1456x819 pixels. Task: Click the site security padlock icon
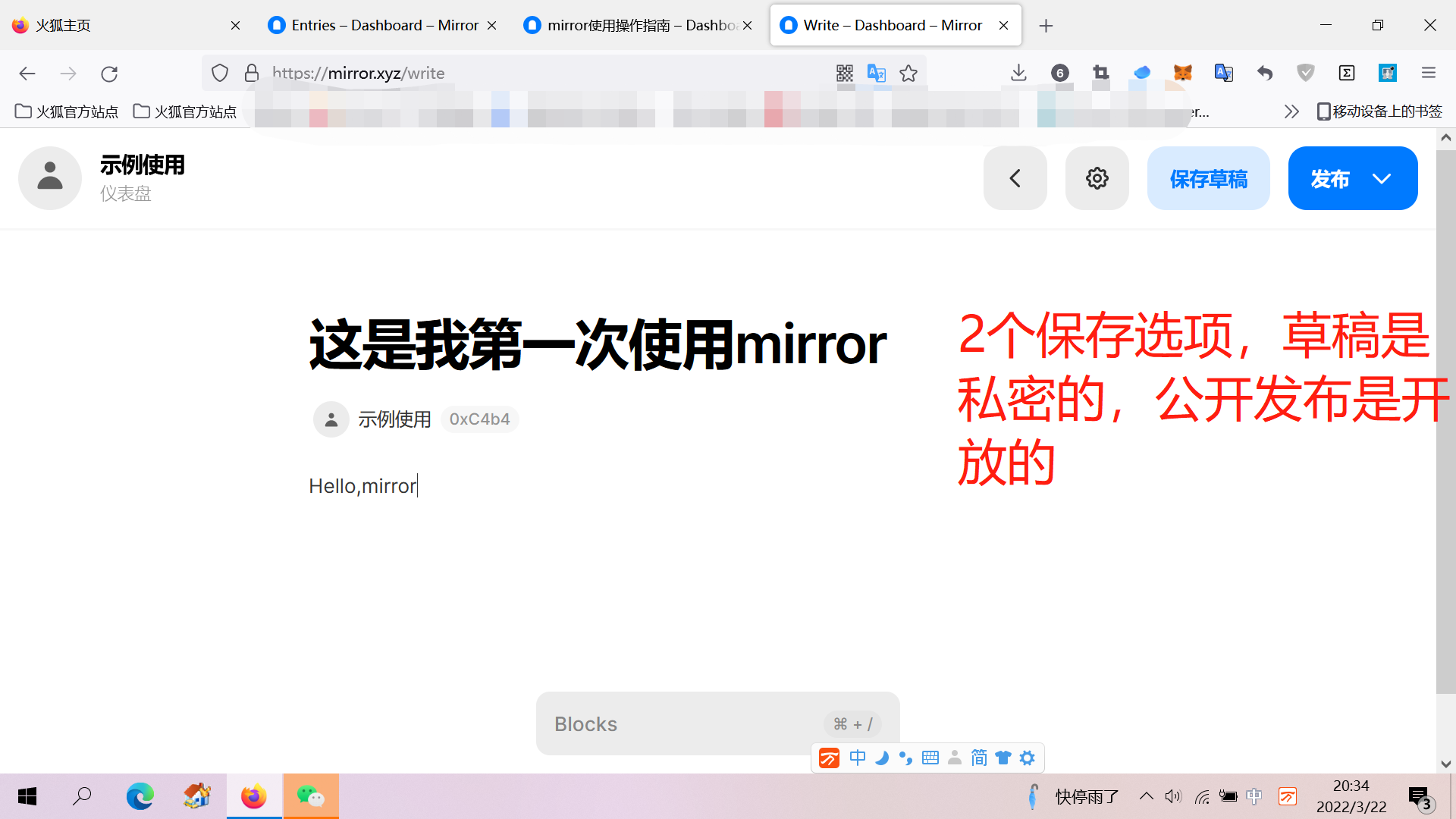tap(252, 73)
